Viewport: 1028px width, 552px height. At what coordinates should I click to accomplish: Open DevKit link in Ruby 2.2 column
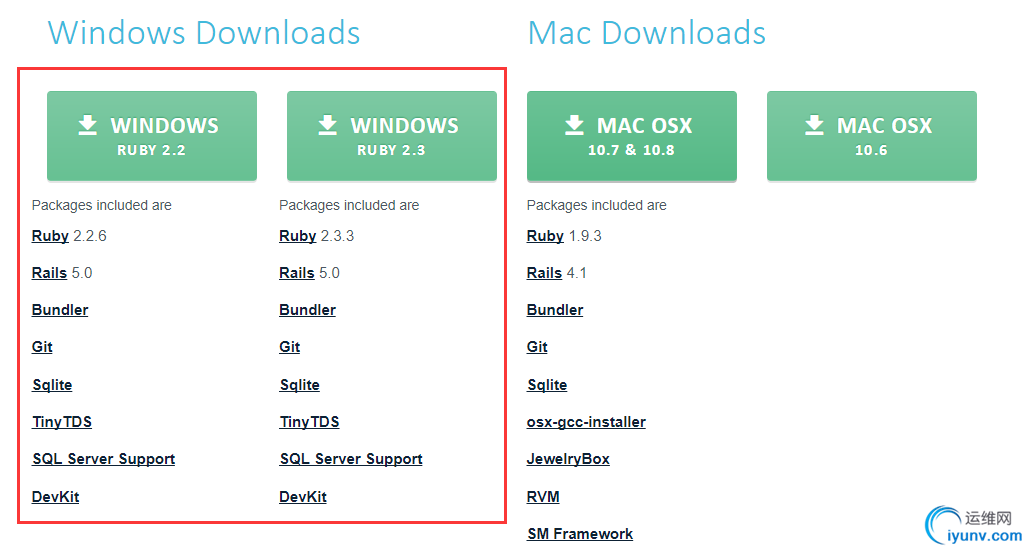point(56,497)
